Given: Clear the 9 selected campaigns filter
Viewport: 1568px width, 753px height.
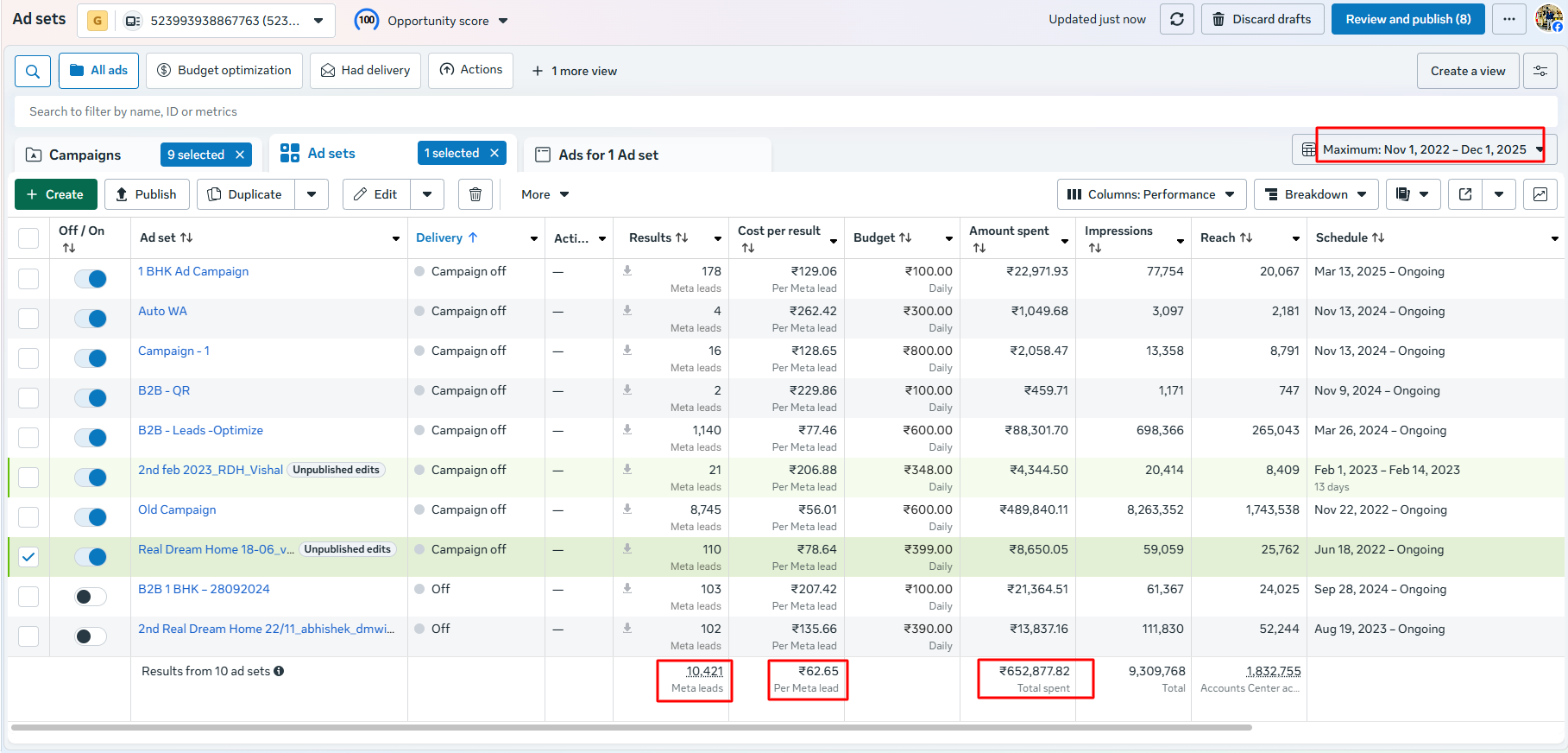Looking at the screenshot, I should (240, 155).
